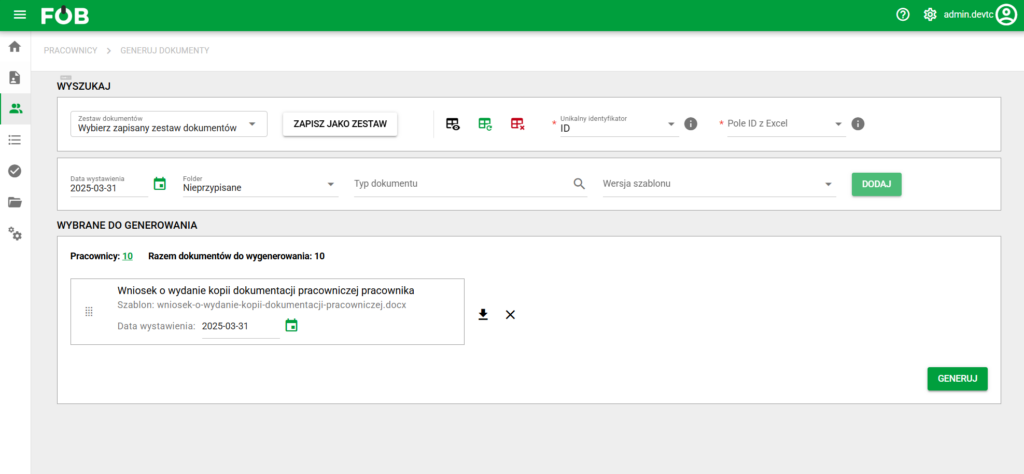Expand the Folder Nieprzypisane dropdown
Viewport: 1024px width, 474px height.
coord(331,184)
